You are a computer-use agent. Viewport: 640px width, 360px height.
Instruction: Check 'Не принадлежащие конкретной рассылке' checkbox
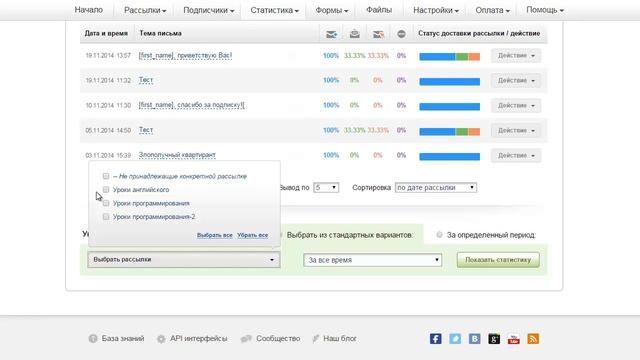pos(106,176)
